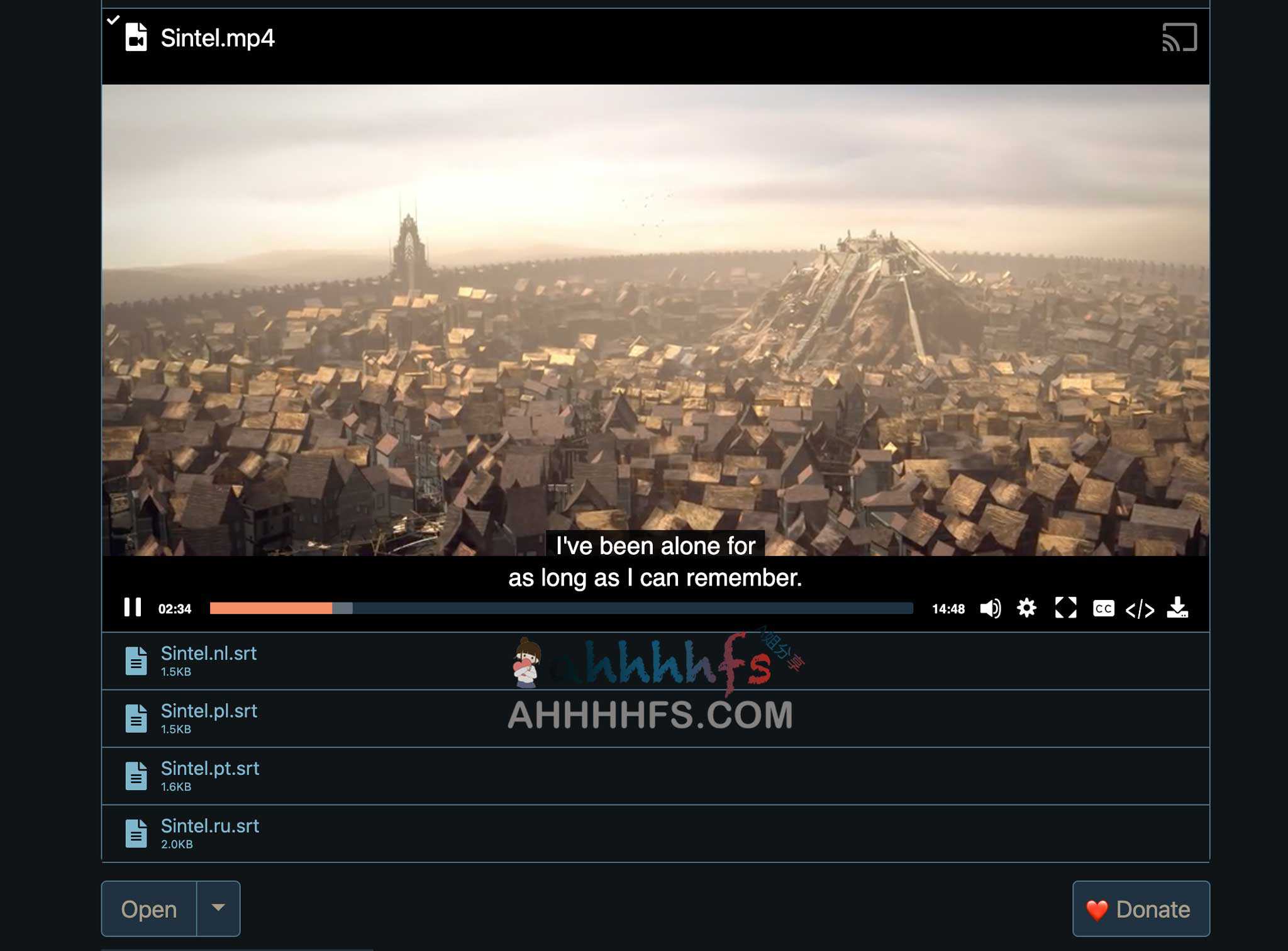The width and height of the screenshot is (1288, 951).
Task: Click the 1.6KB size under Sintel.pt.srt
Action: (x=176, y=787)
